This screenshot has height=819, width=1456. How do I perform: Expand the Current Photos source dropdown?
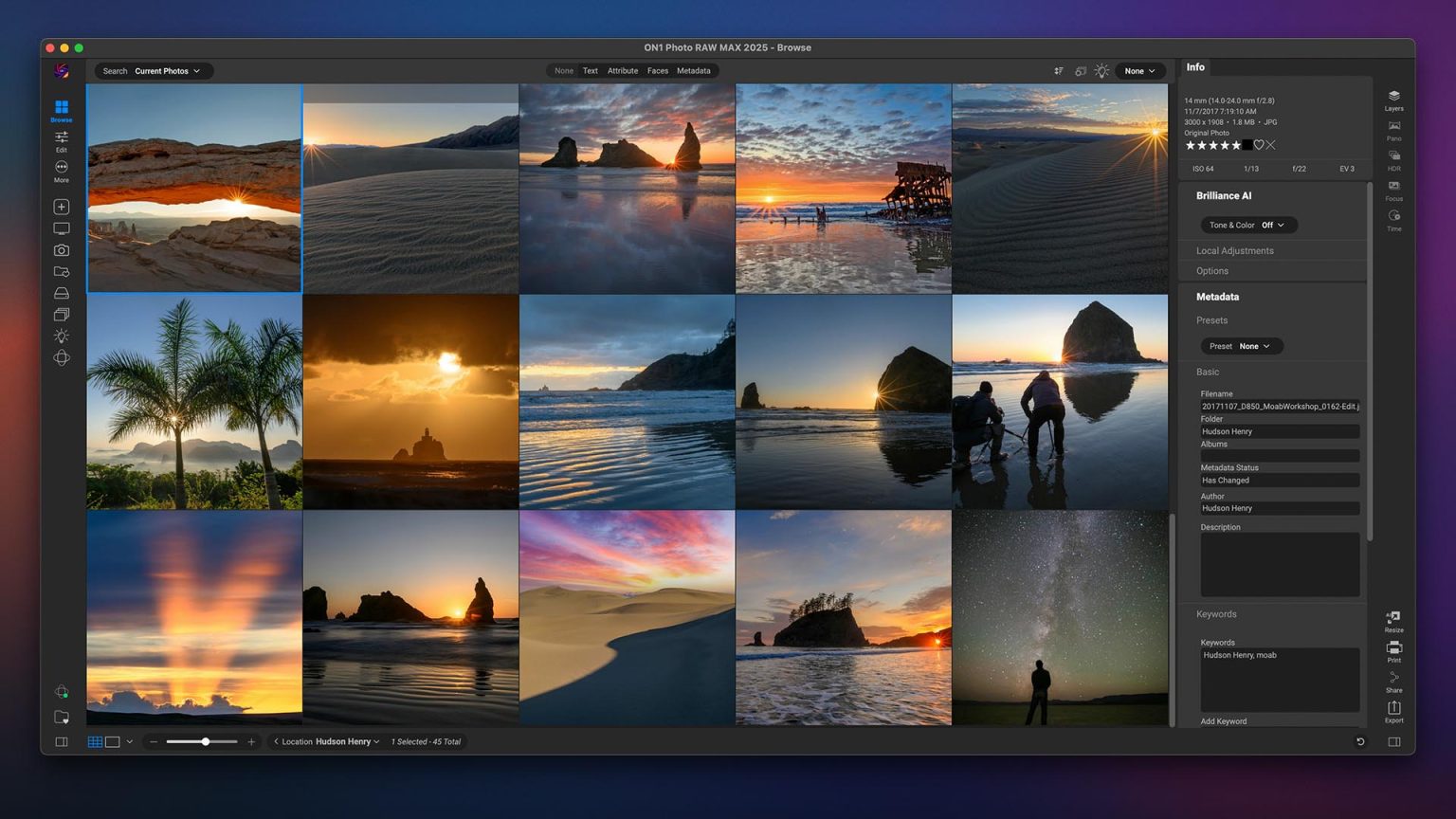(169, 70)
